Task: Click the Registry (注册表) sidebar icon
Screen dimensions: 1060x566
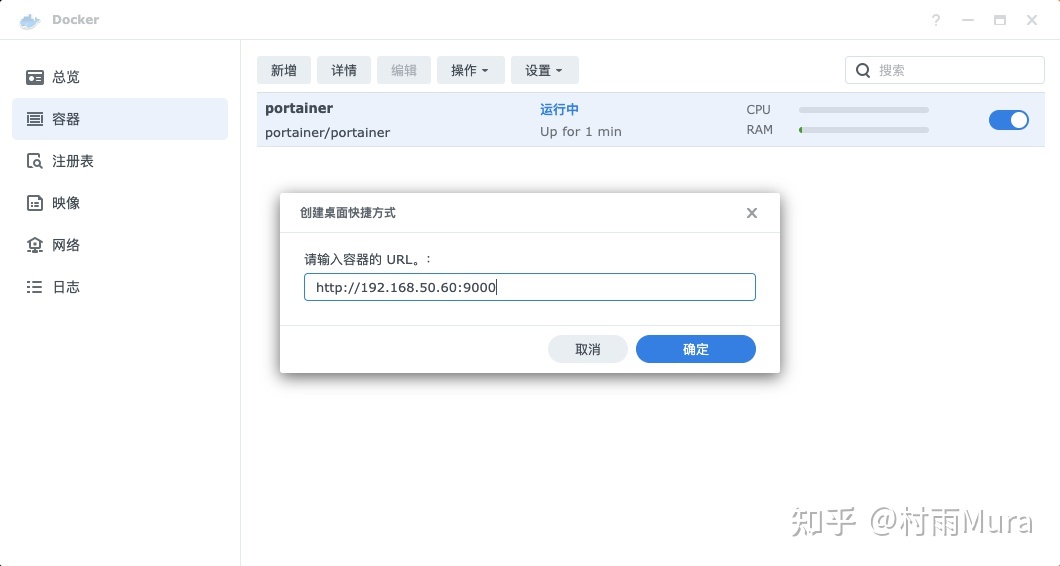Action: (x=35, y=161)
